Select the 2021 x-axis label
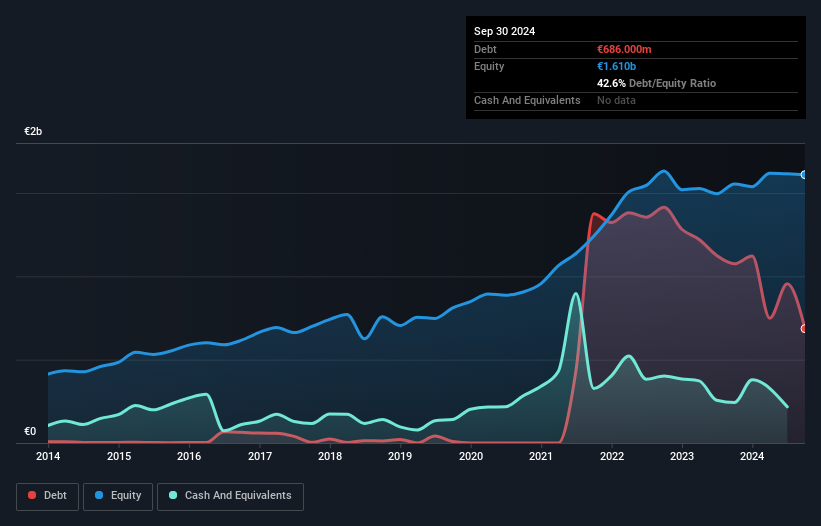The width and height of the screenshot is (821, 526). point(541,456)
